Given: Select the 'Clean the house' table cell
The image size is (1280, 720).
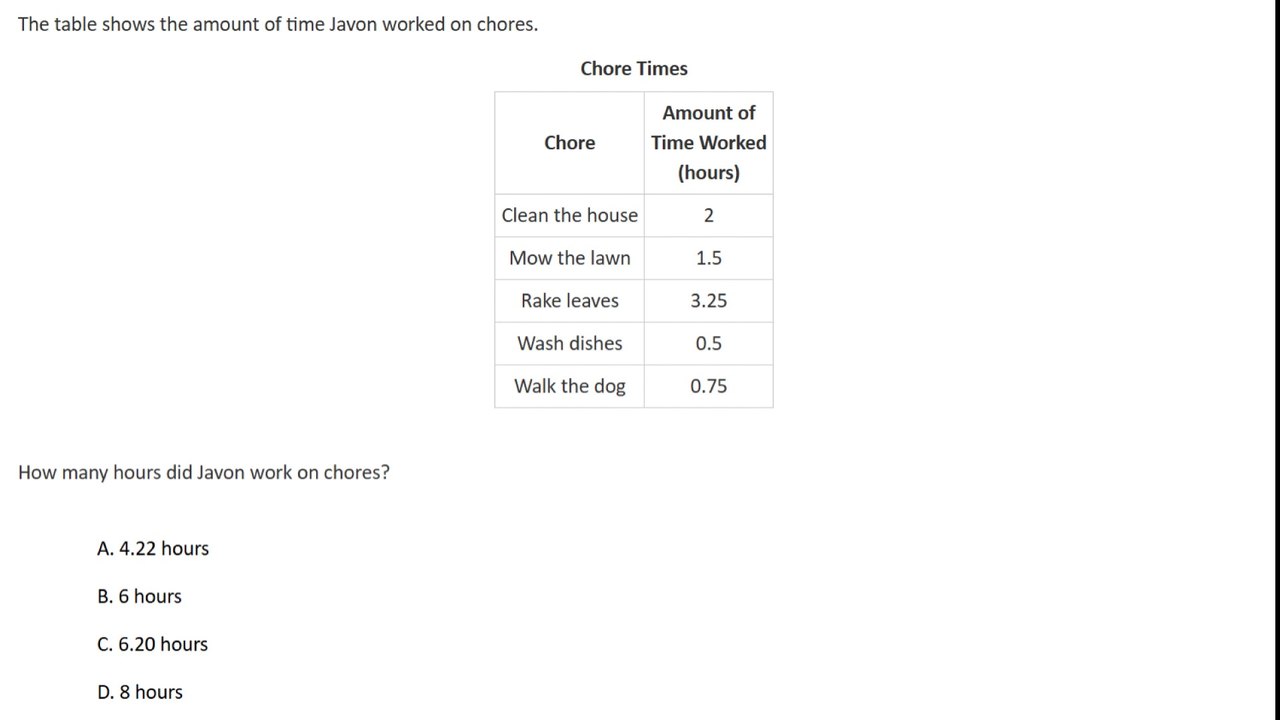Looking at the screenshot, I should click(569, 215).
